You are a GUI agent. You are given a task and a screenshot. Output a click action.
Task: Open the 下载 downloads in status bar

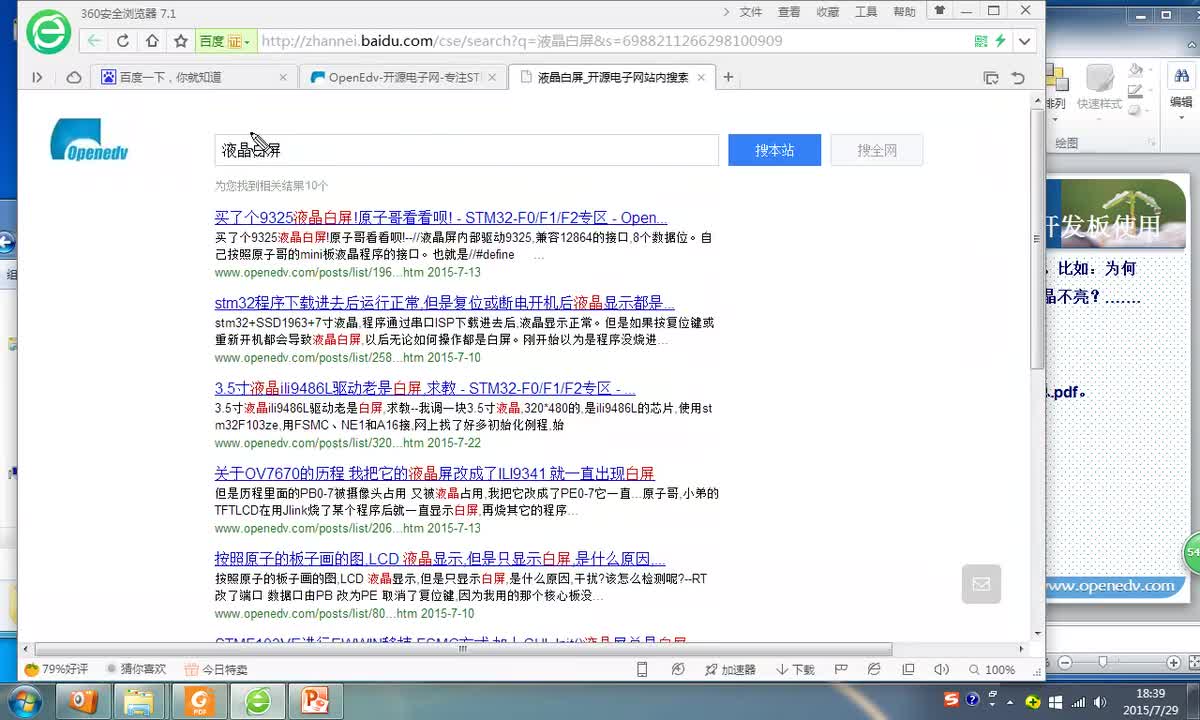[796, 669]
